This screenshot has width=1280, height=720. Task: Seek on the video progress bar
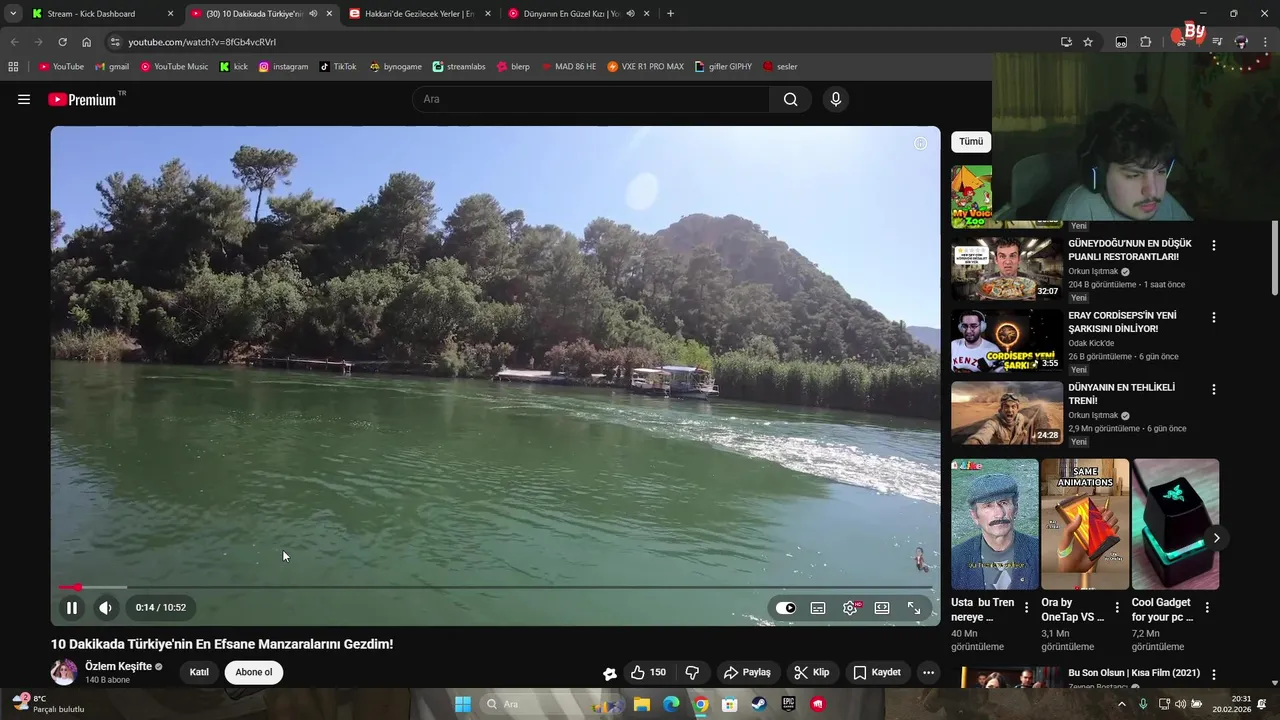(496, 587)
